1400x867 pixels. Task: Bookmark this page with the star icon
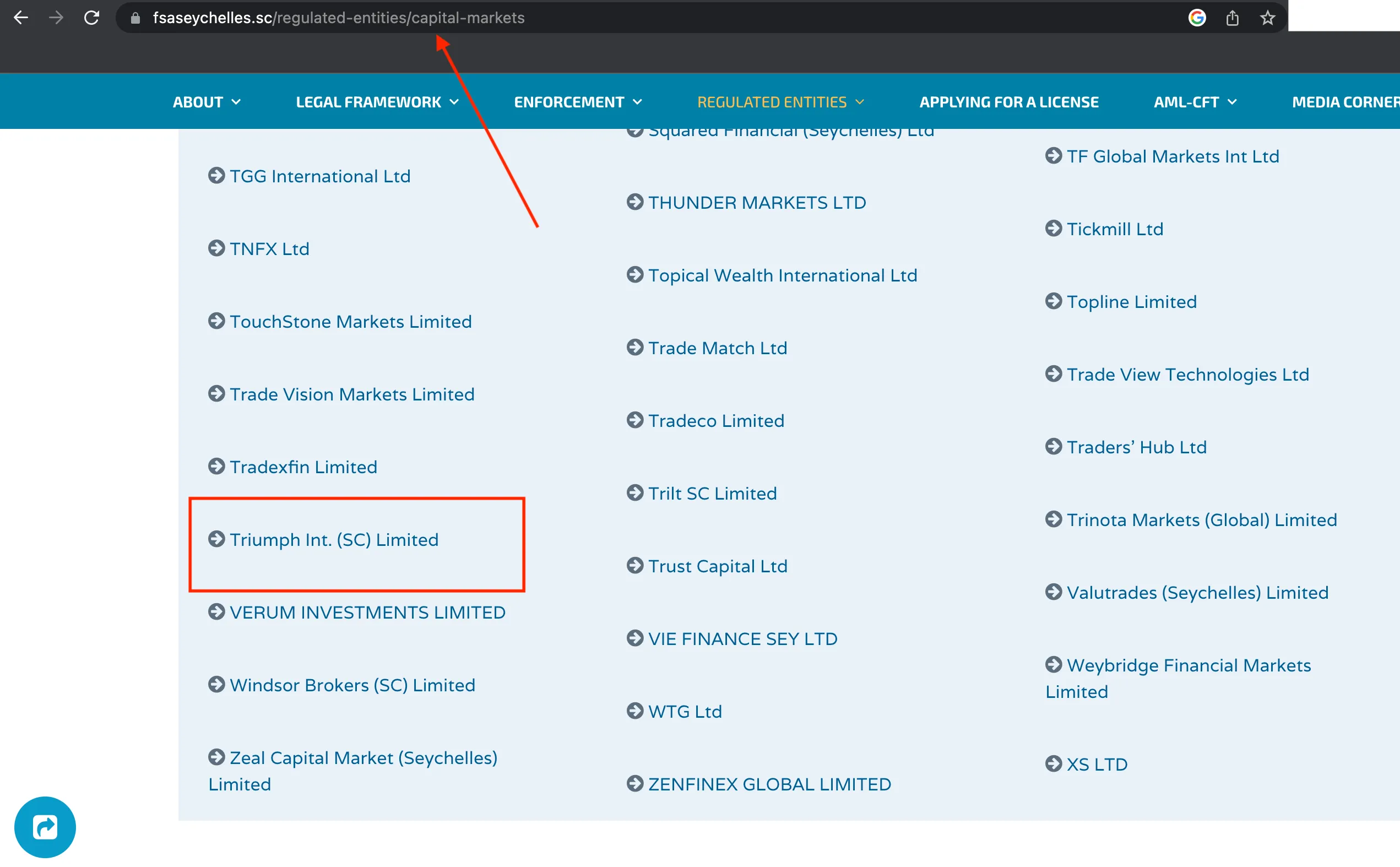[1268, 18]
